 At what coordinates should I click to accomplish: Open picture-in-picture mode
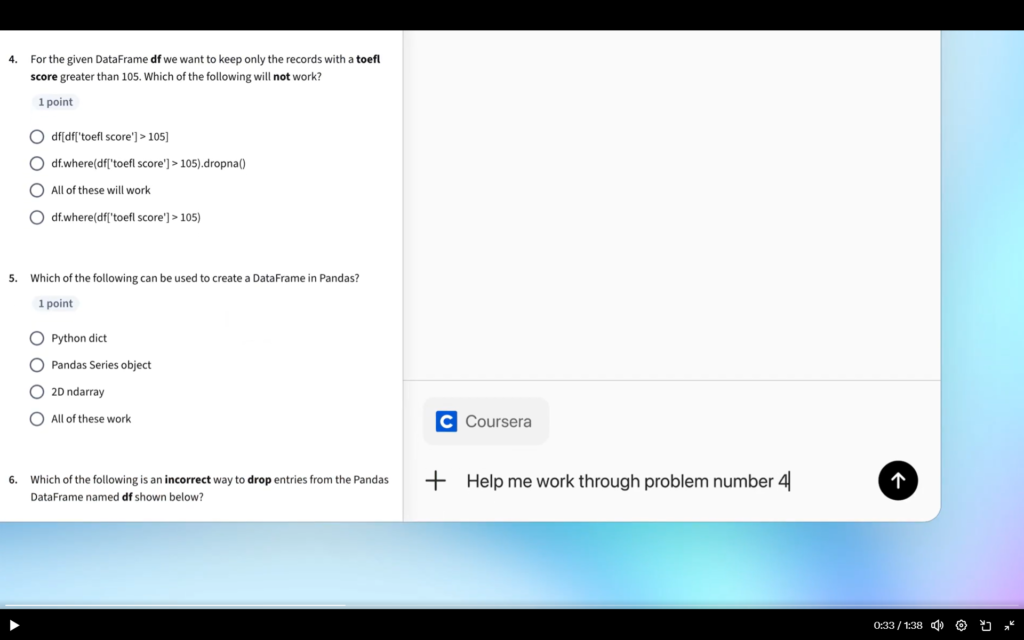(985, 625)
